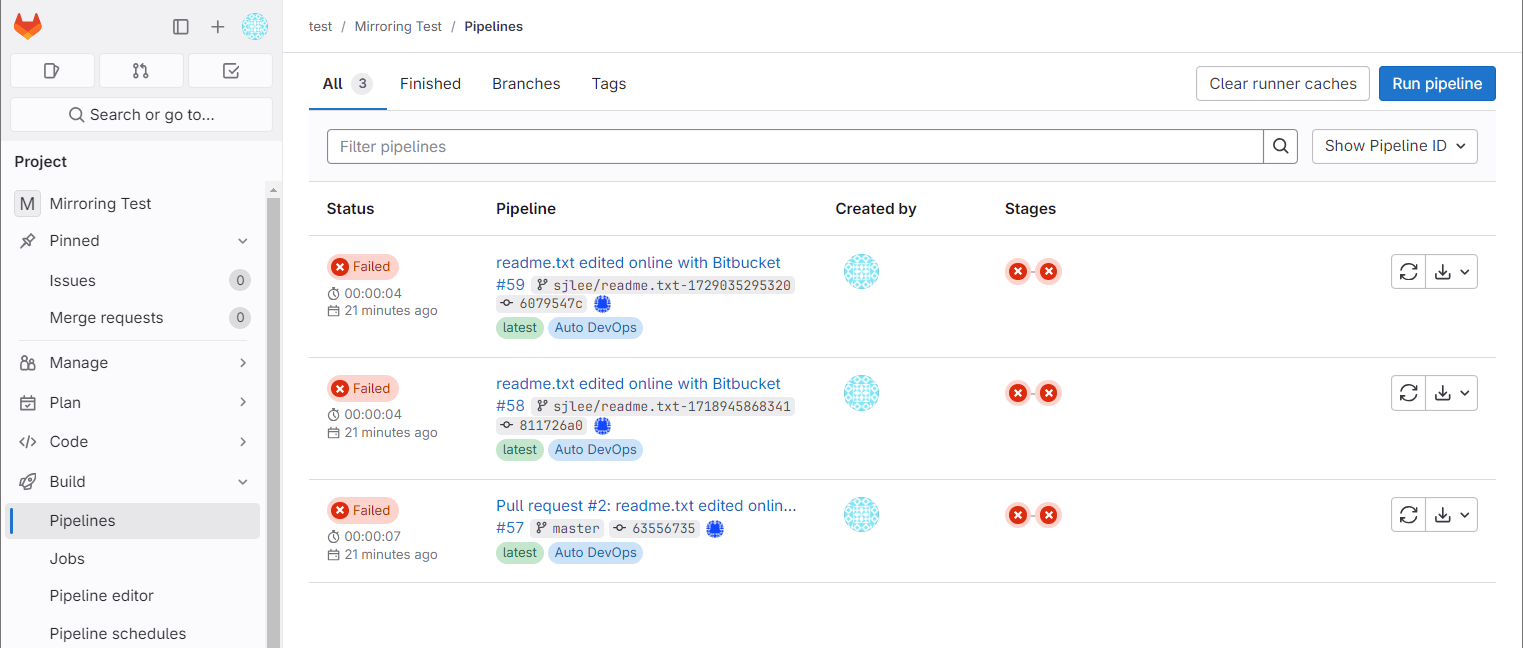Viewport: 1523px width, 648px height.
Task: Retry pipeline #57 with the retry icon
Action: [1408, 515]
